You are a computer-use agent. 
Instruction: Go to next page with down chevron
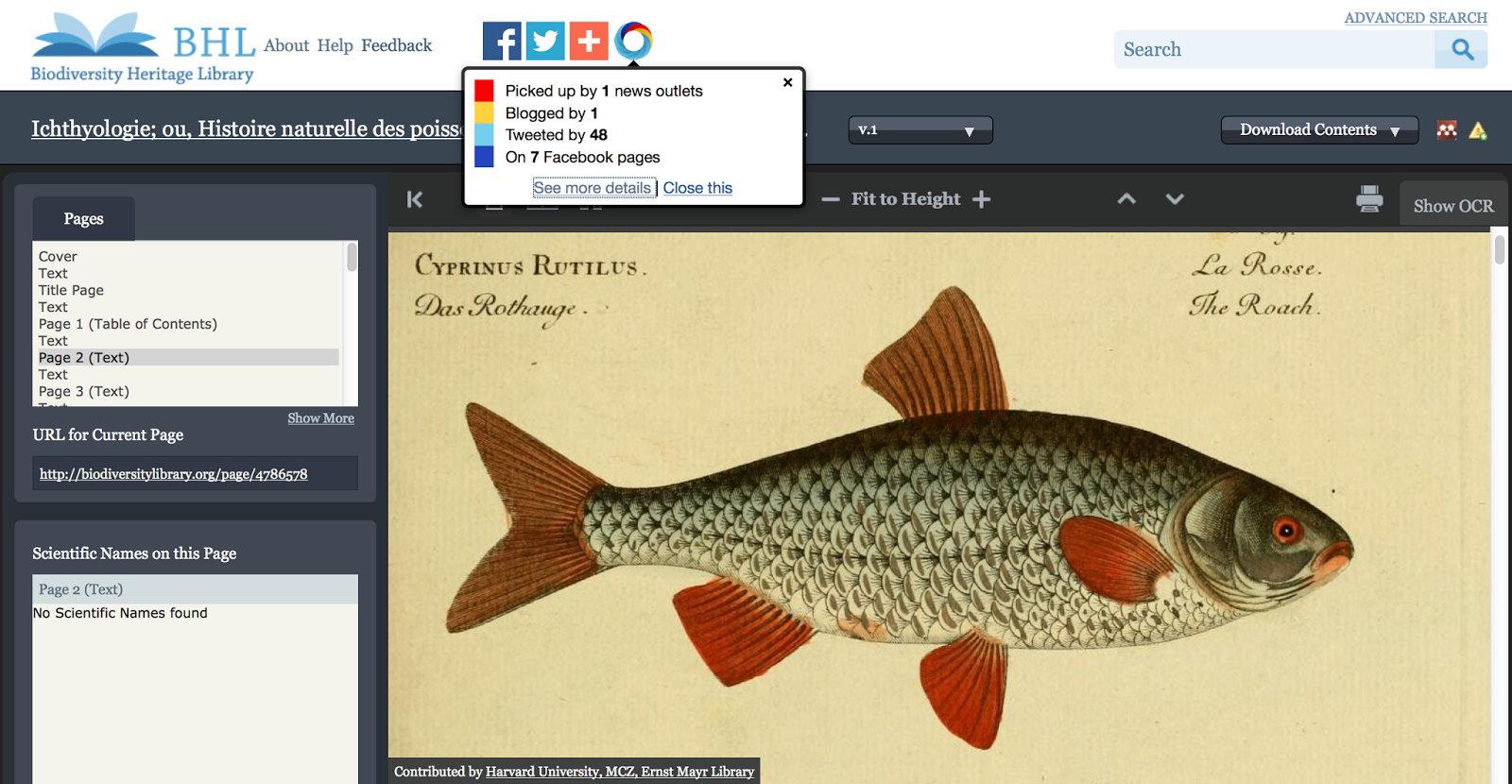[1175, 199]
